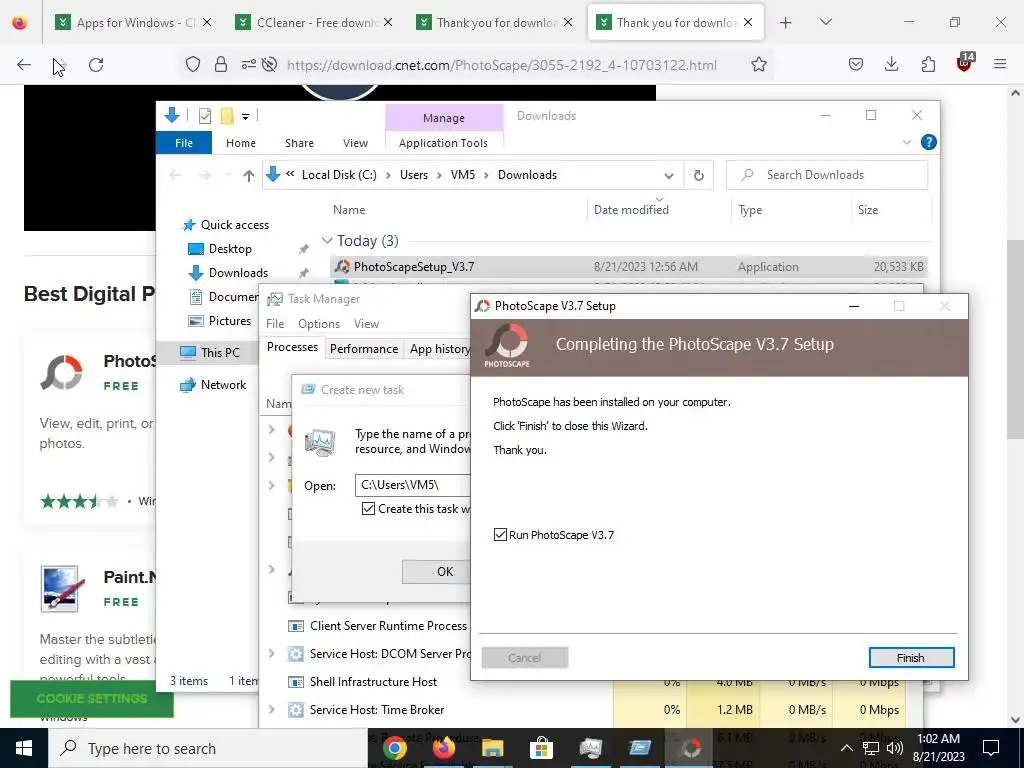Click the COOKIE SETTINGS button
This screenshot has width=1024, height=768.
[x=92, y=699]
